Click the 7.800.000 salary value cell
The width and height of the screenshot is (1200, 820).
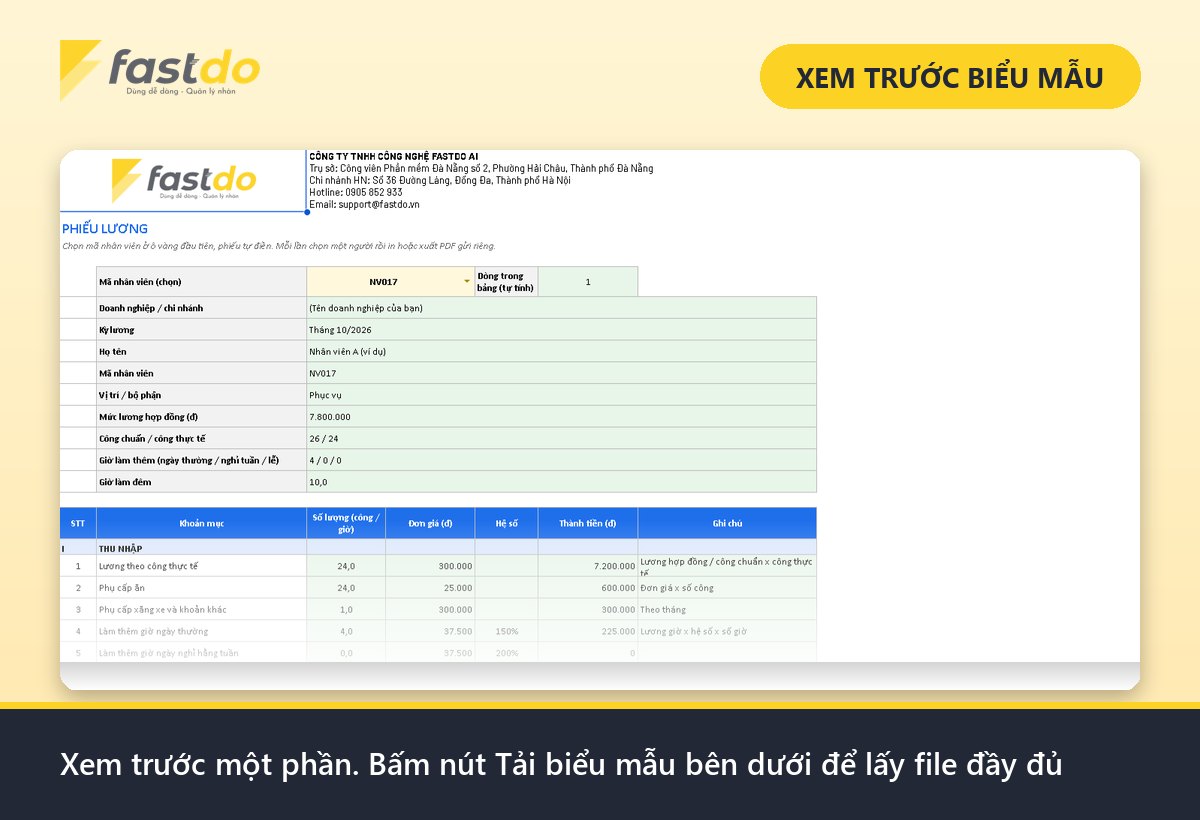[x=561, y=417]
